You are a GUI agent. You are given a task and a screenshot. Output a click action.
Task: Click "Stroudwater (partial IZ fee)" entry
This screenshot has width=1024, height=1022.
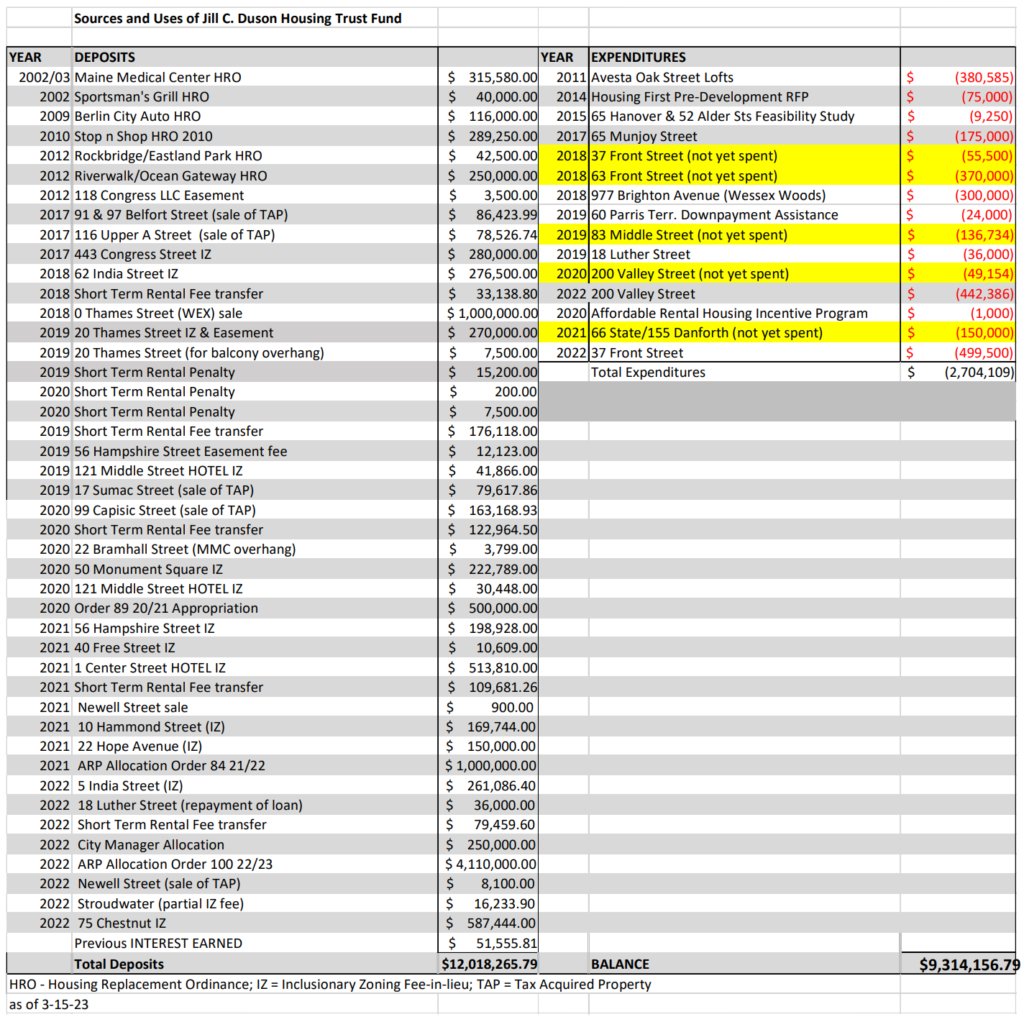[x=161, y=904]
